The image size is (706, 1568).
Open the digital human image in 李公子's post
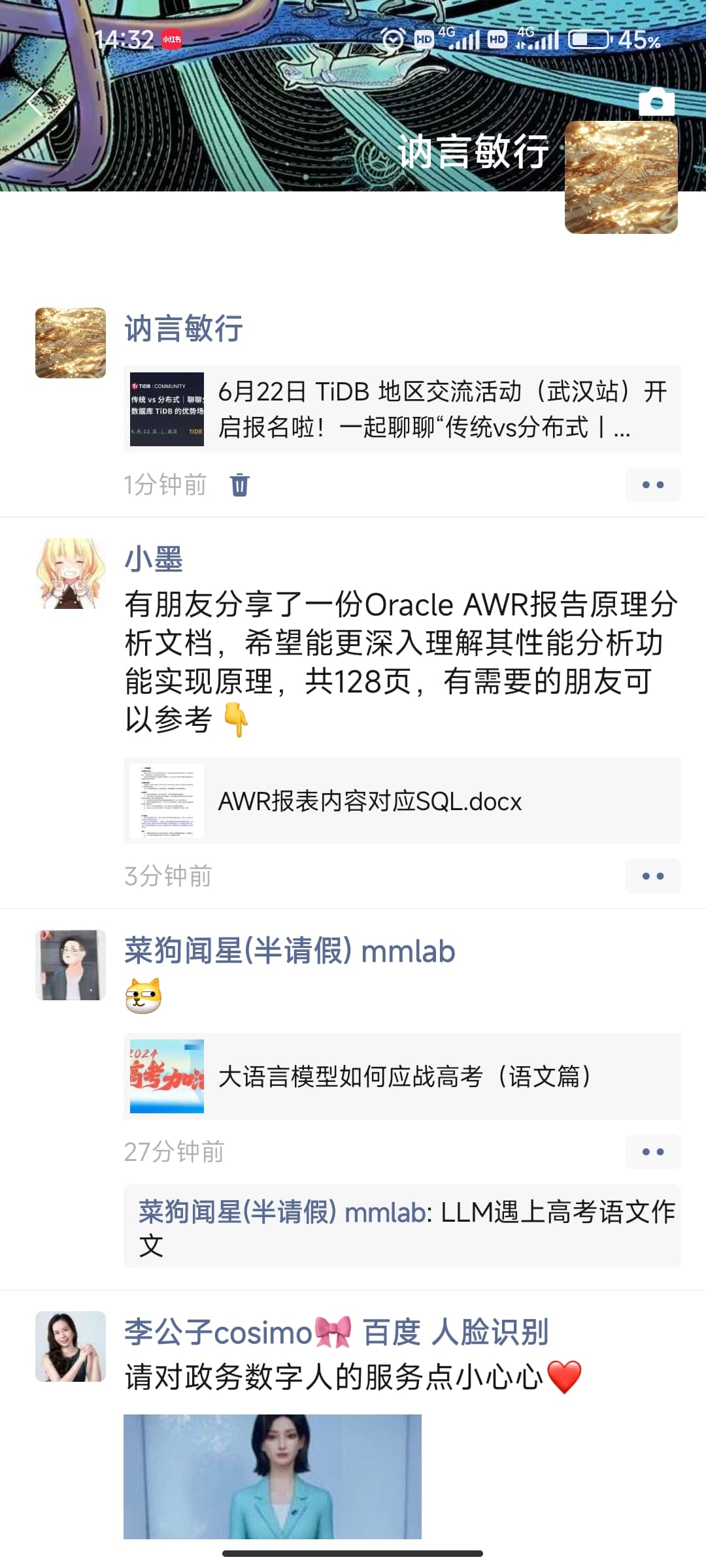point(273,1477)
